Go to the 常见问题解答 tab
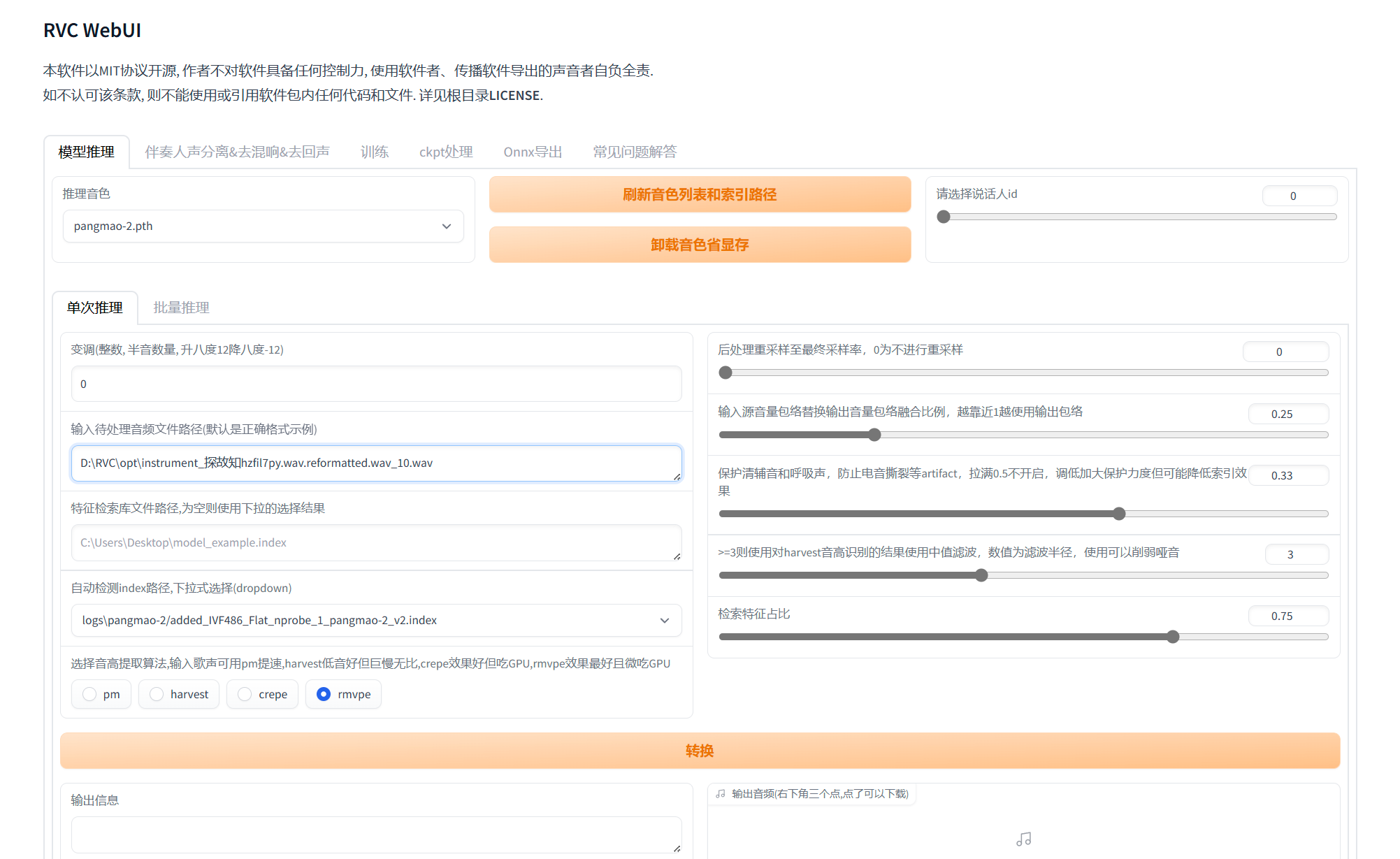The image size is (1400, 859). pos(635,152)
